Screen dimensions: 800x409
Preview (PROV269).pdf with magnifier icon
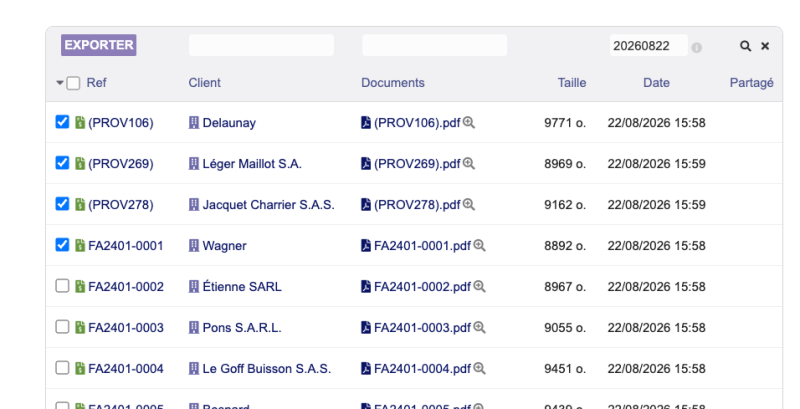click(x=469, y=163)
